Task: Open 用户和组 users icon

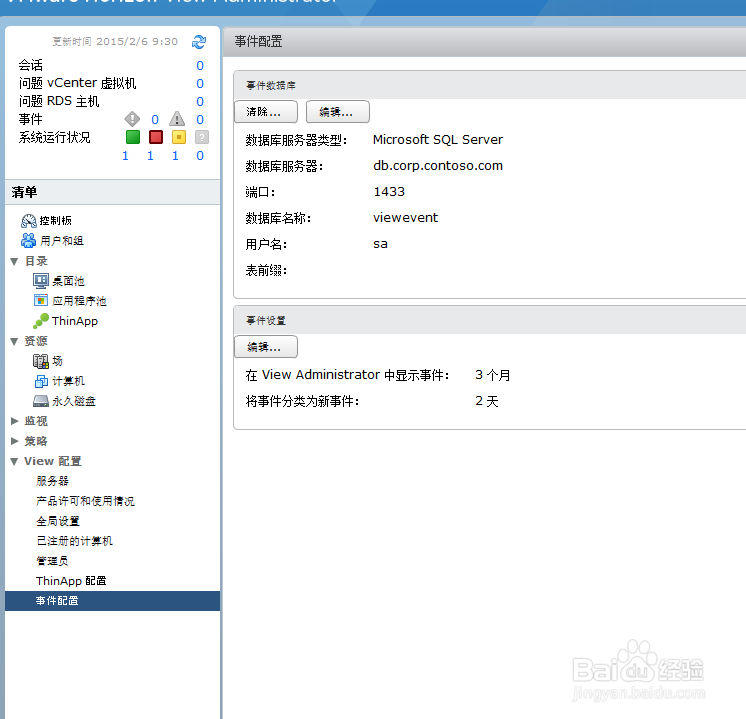Action: click(x=29, y=241)
